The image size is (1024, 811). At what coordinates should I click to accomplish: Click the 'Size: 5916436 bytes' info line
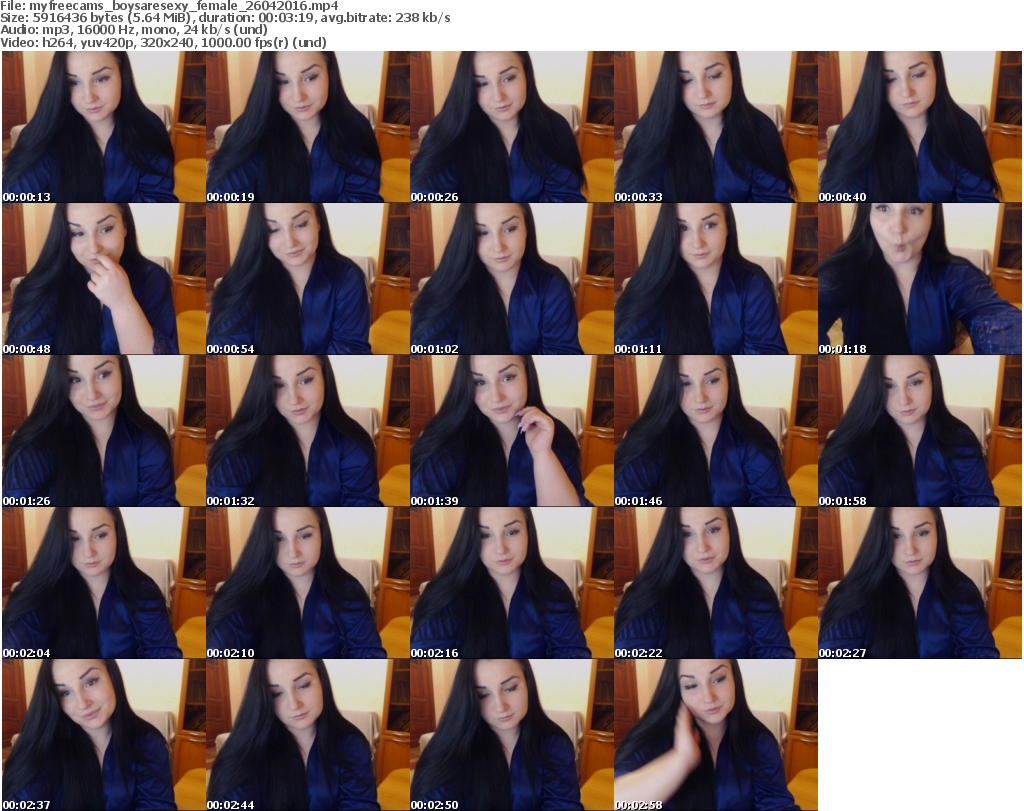coord(225,18)
